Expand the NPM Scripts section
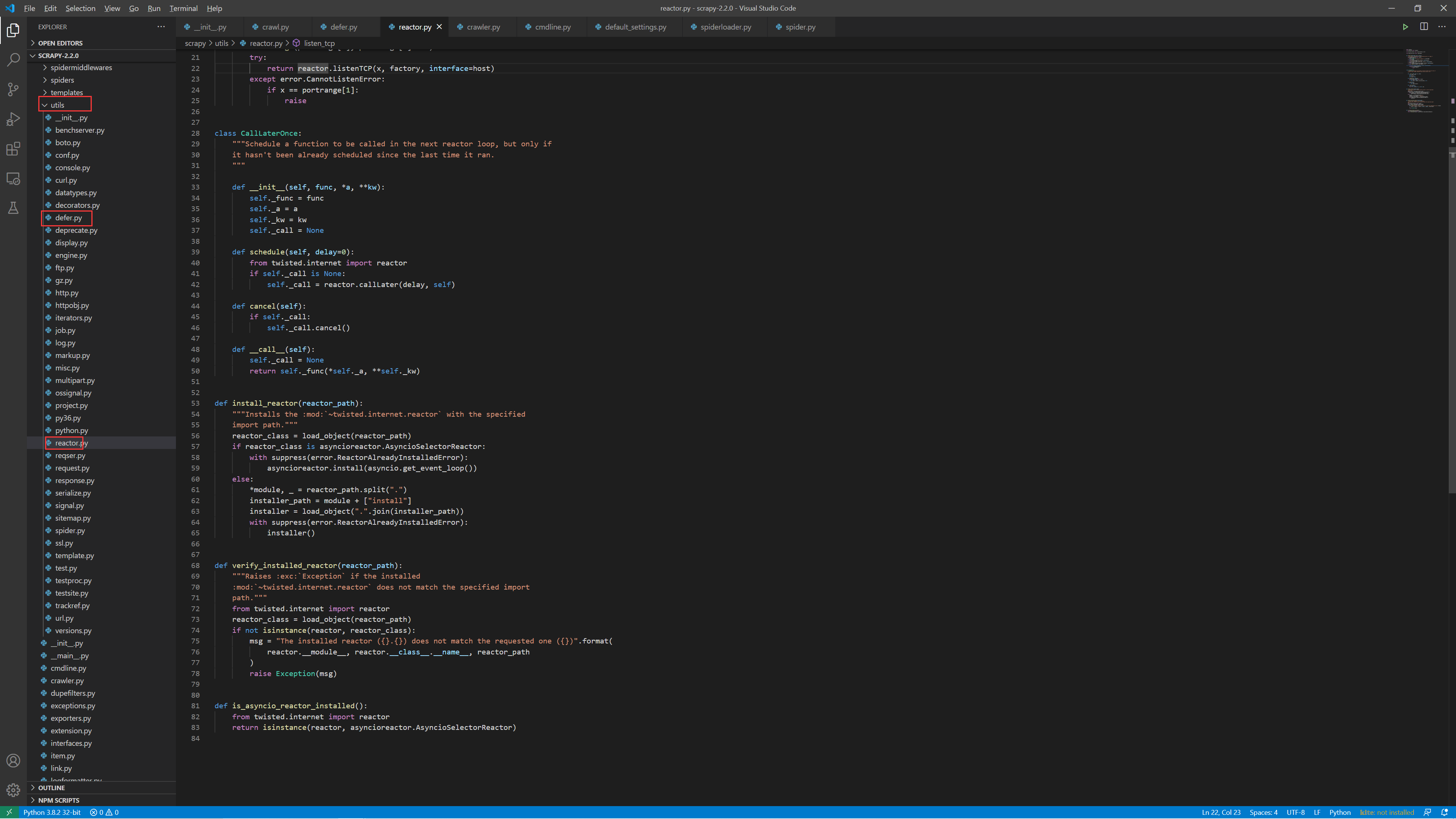The height and width of the screenshot is (819, 1456). click(102, 800)
